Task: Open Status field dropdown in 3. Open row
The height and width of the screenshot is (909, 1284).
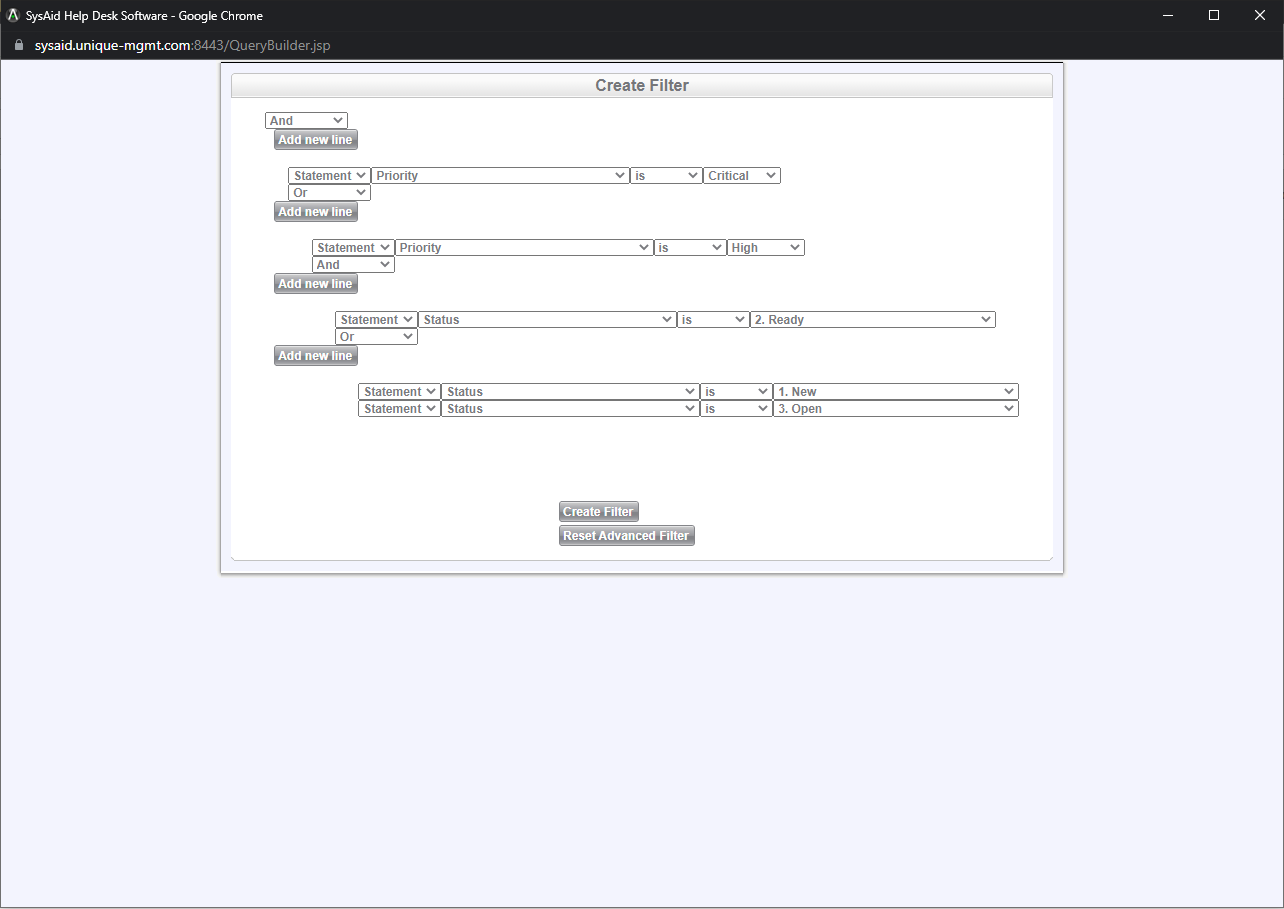Action: tap(570, 409)
